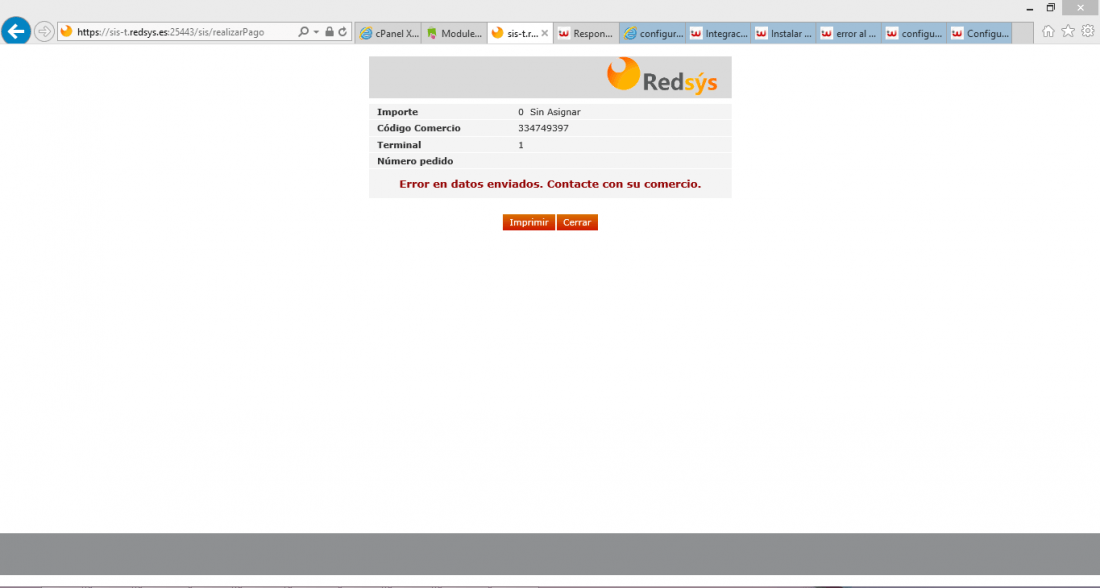Open the first configur... tab with IE icon
1100x588 pixels.
[x=652, y=33]
